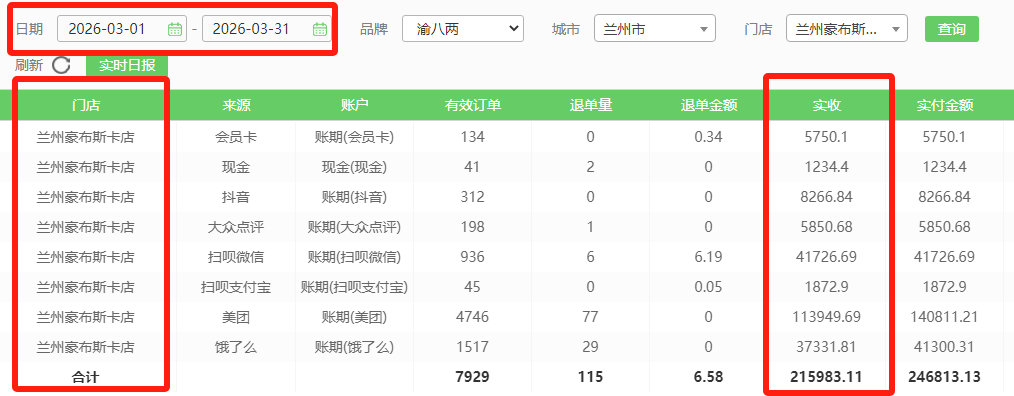The width and height of the screenshot is (1014, 396).
Task: Edit the start date field 2026-03-01
Action: point(122,29)
